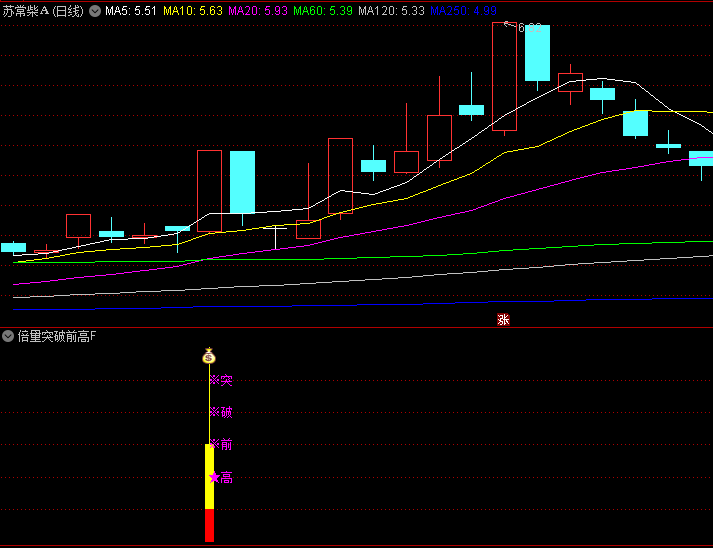Click the red 涨 marker icon
The image size is (713, 548).
(503, 320)
